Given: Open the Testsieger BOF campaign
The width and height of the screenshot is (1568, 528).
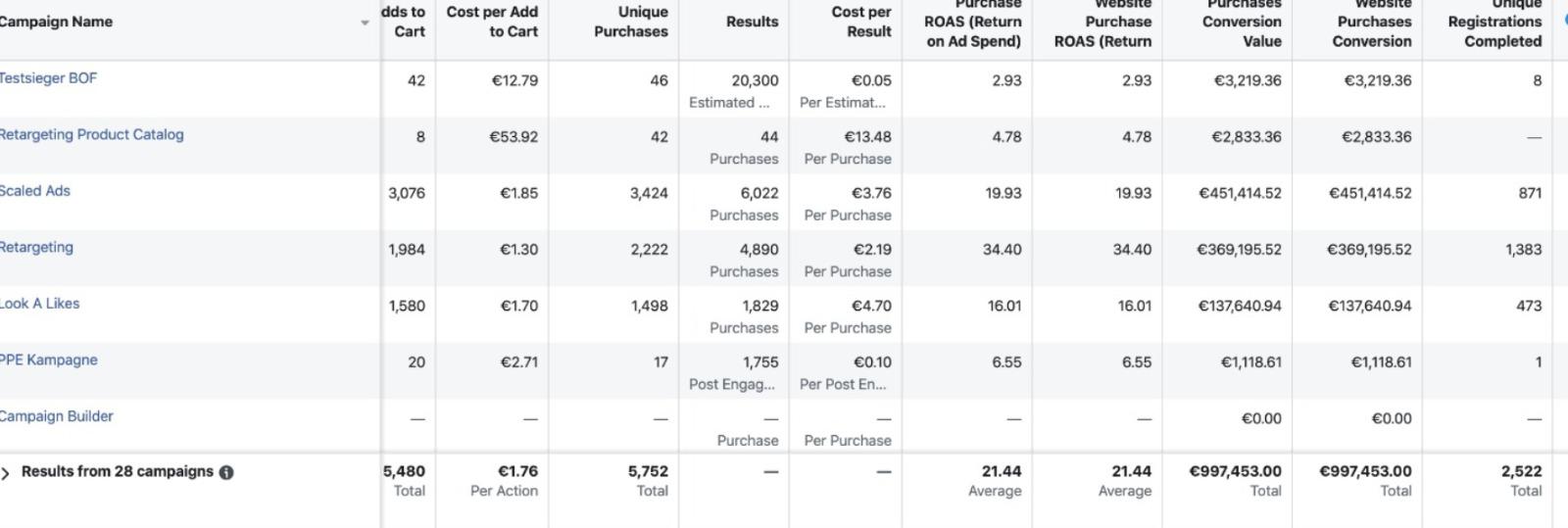Looking at the screenshot, I should 48,78.
